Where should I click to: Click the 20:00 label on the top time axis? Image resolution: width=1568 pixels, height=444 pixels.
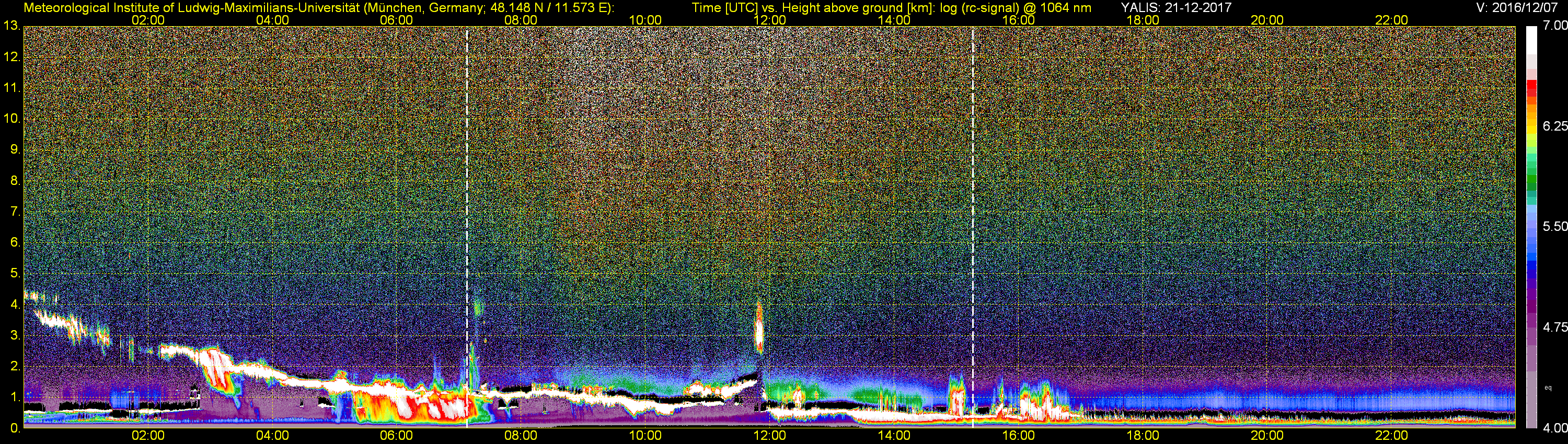pyautogui.click(x=1267, y=20)
